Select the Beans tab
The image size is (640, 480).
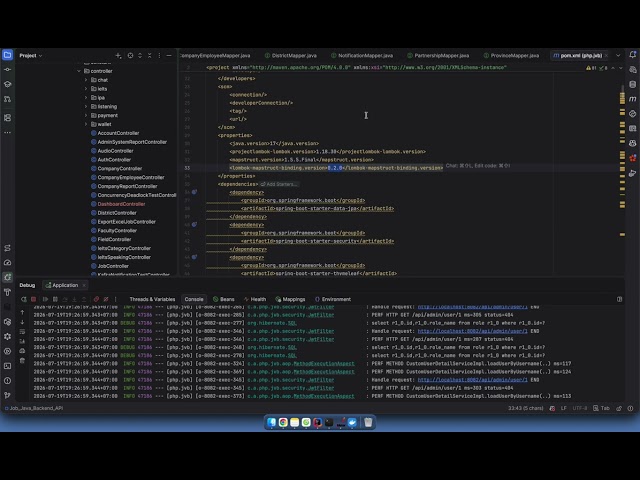click(224, 299)
